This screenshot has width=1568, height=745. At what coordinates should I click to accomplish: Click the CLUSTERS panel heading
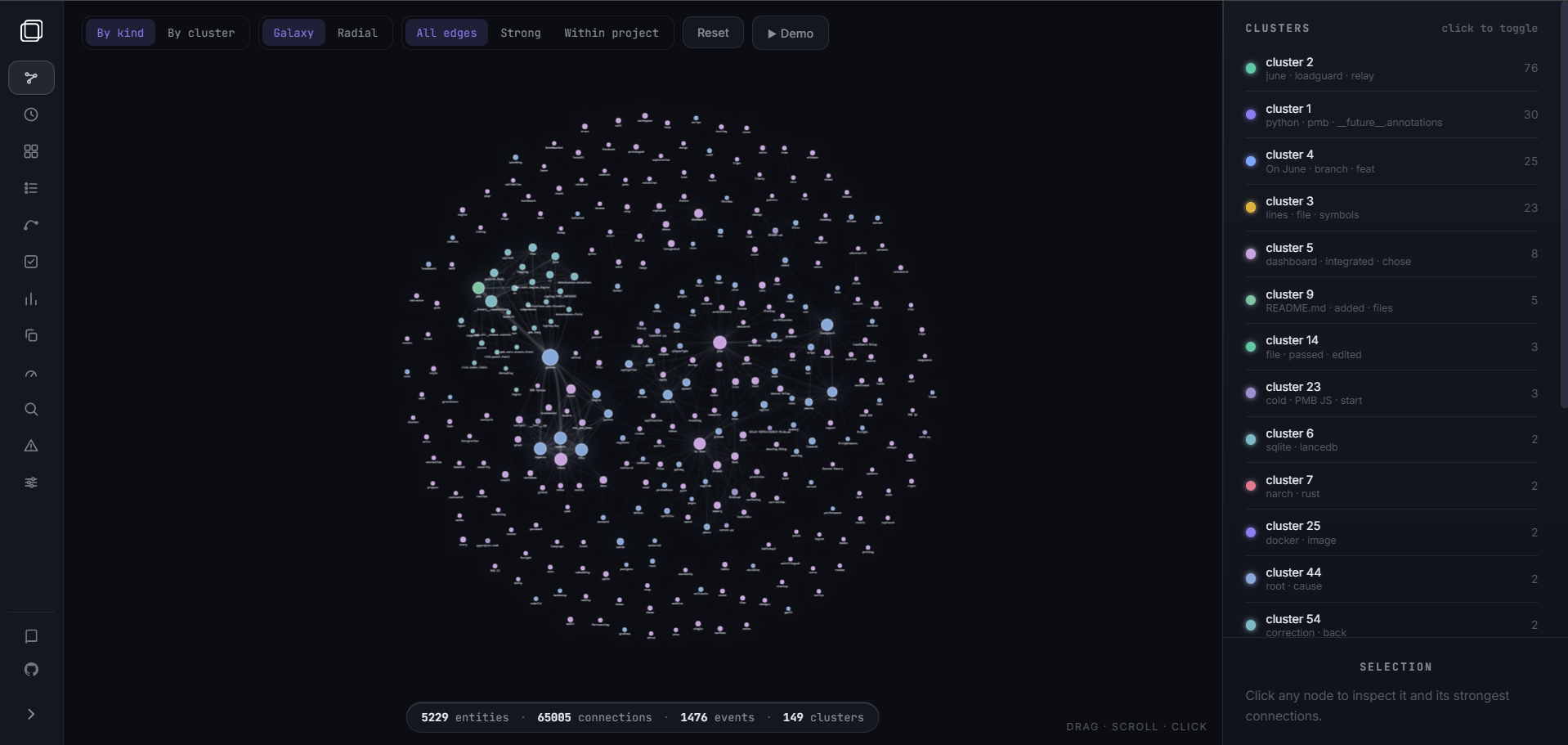(1278, 28)
